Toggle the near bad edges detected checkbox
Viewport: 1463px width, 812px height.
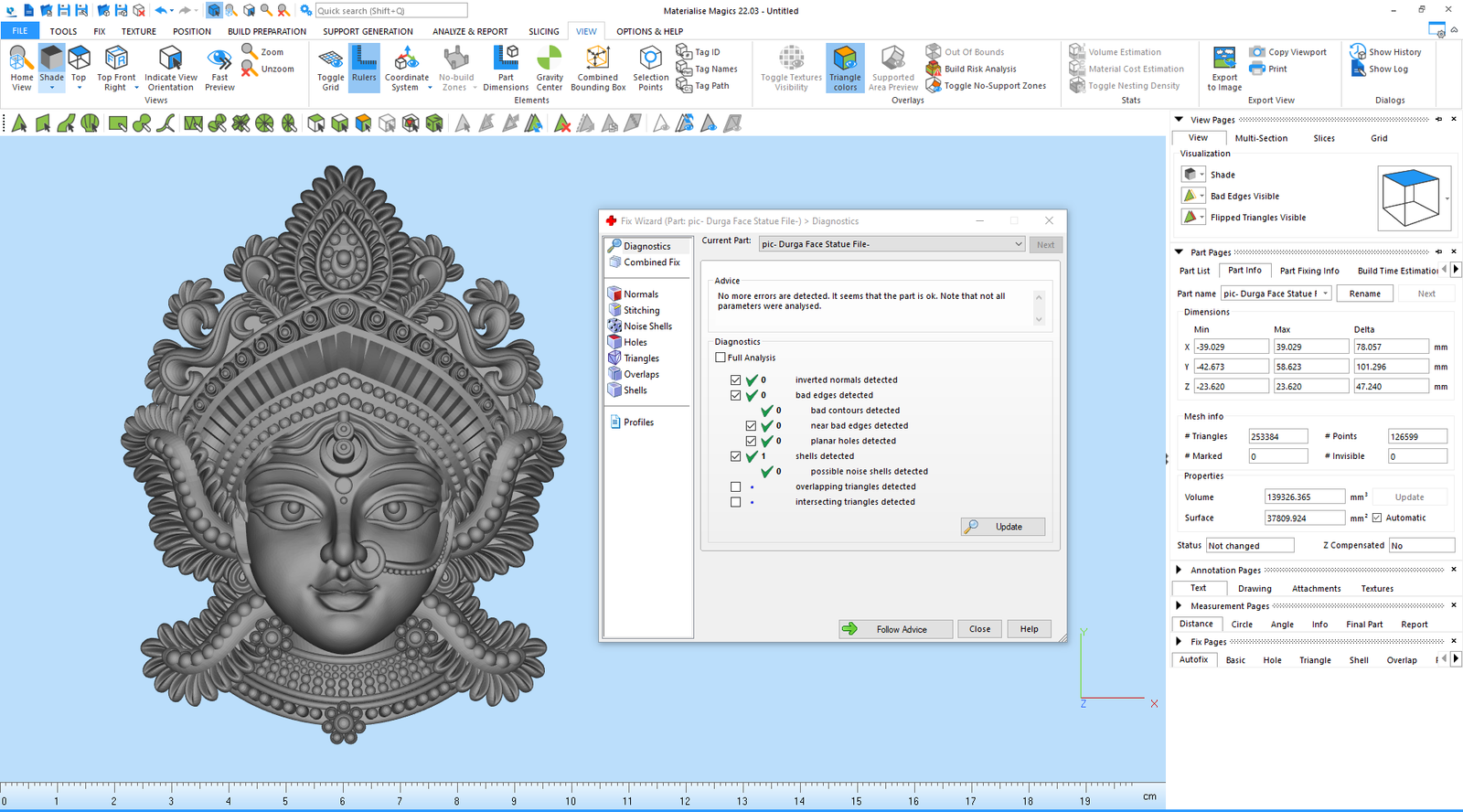[752, 425]
